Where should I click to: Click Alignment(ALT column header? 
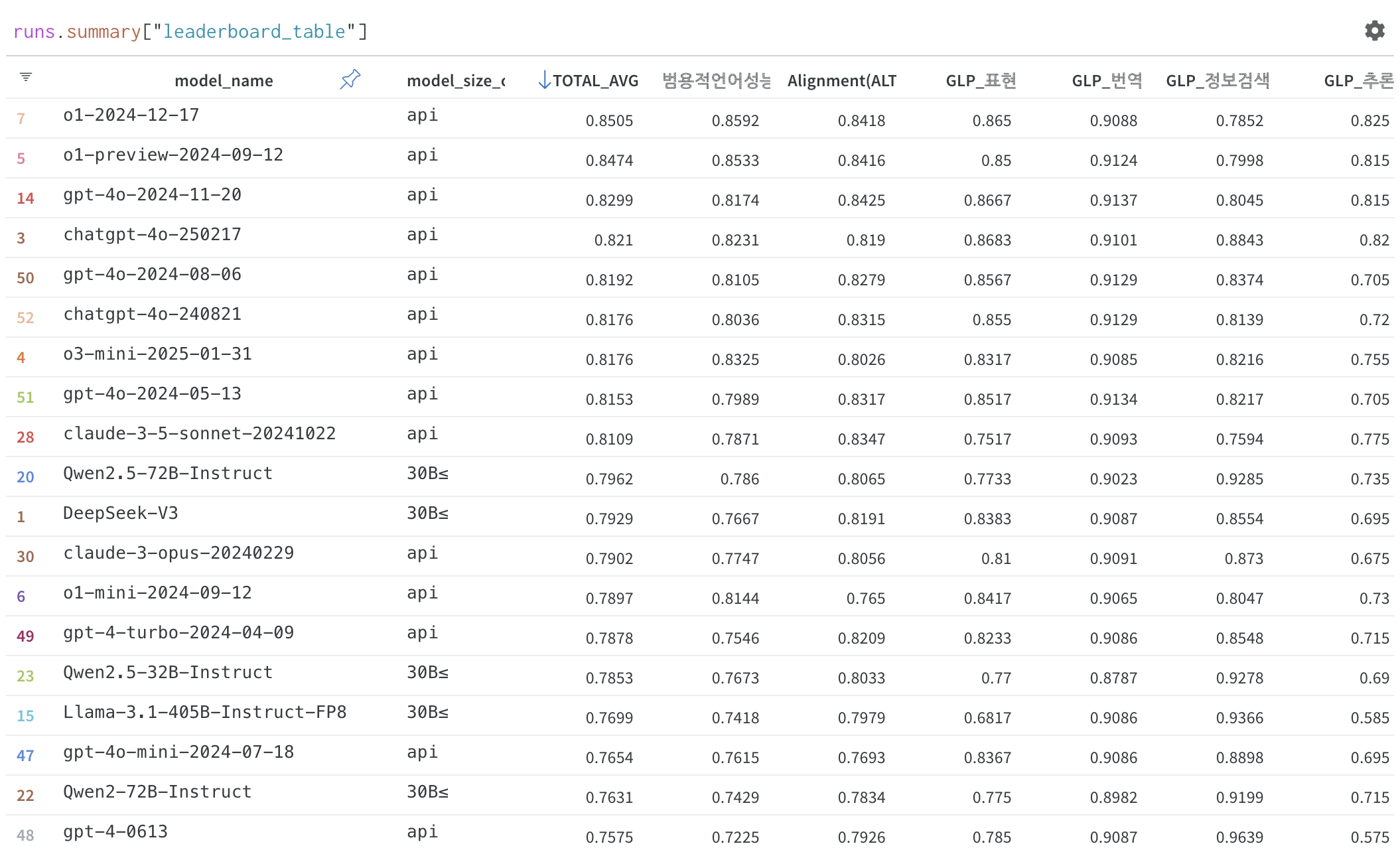(841, 81)
